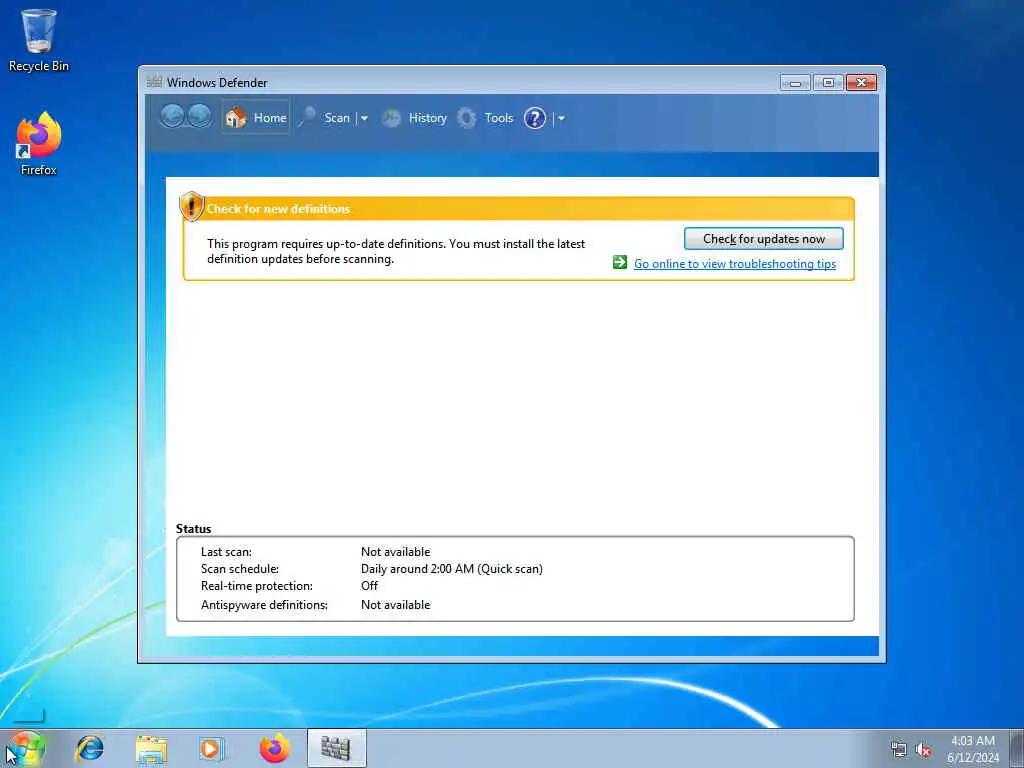Screen dimensions: 1024x768
Task: Maximize the Windows Defender window
Action: (x=827, y=82)
